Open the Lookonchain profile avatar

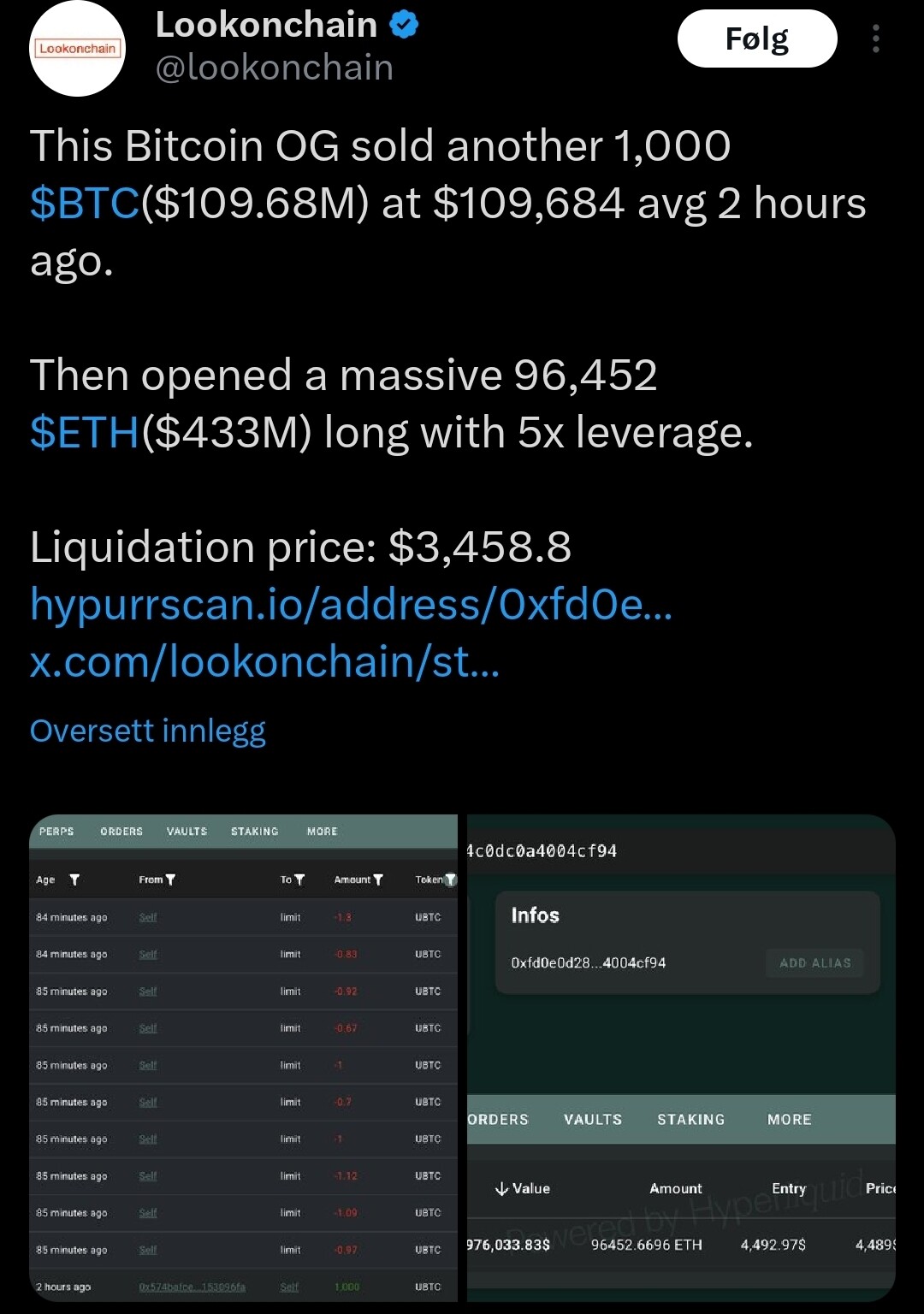(x=78, y=49)
